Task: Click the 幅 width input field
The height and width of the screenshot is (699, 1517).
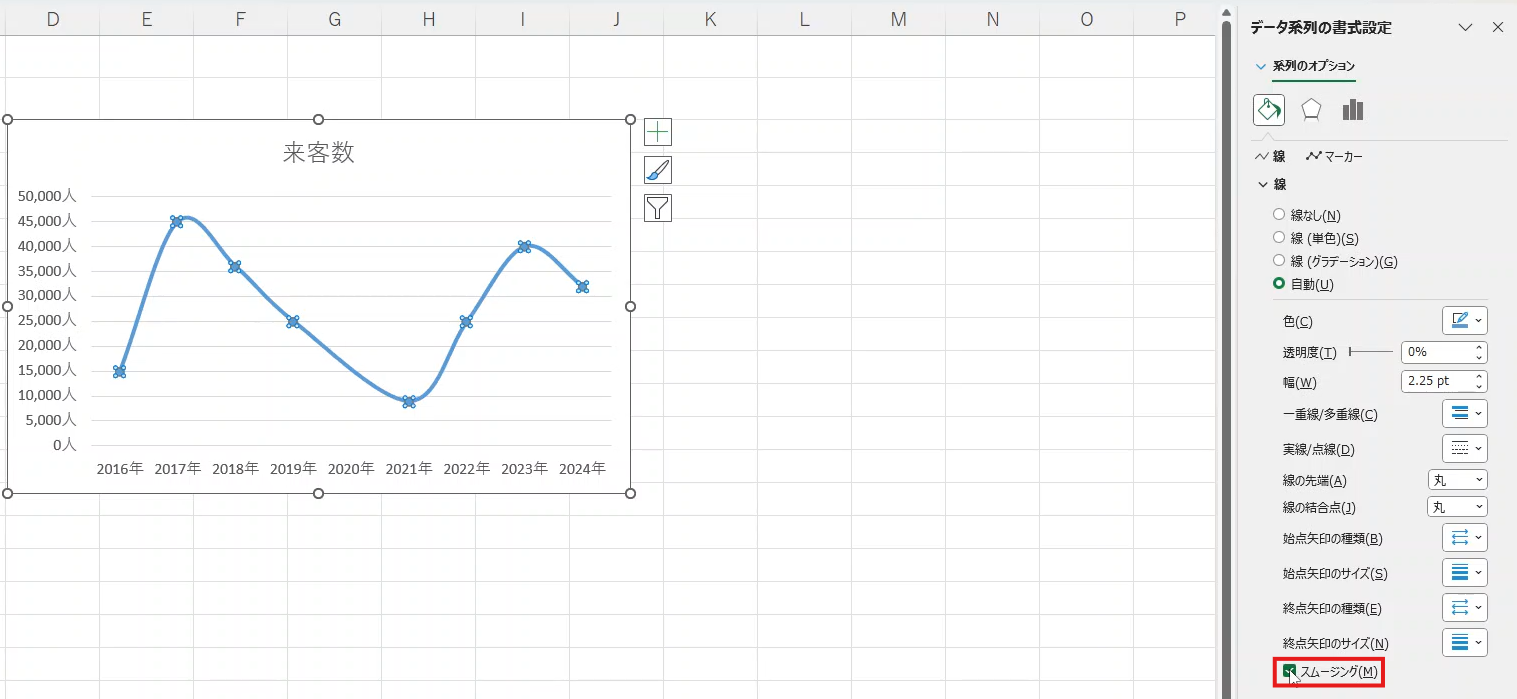Action: click(1436, 381)
